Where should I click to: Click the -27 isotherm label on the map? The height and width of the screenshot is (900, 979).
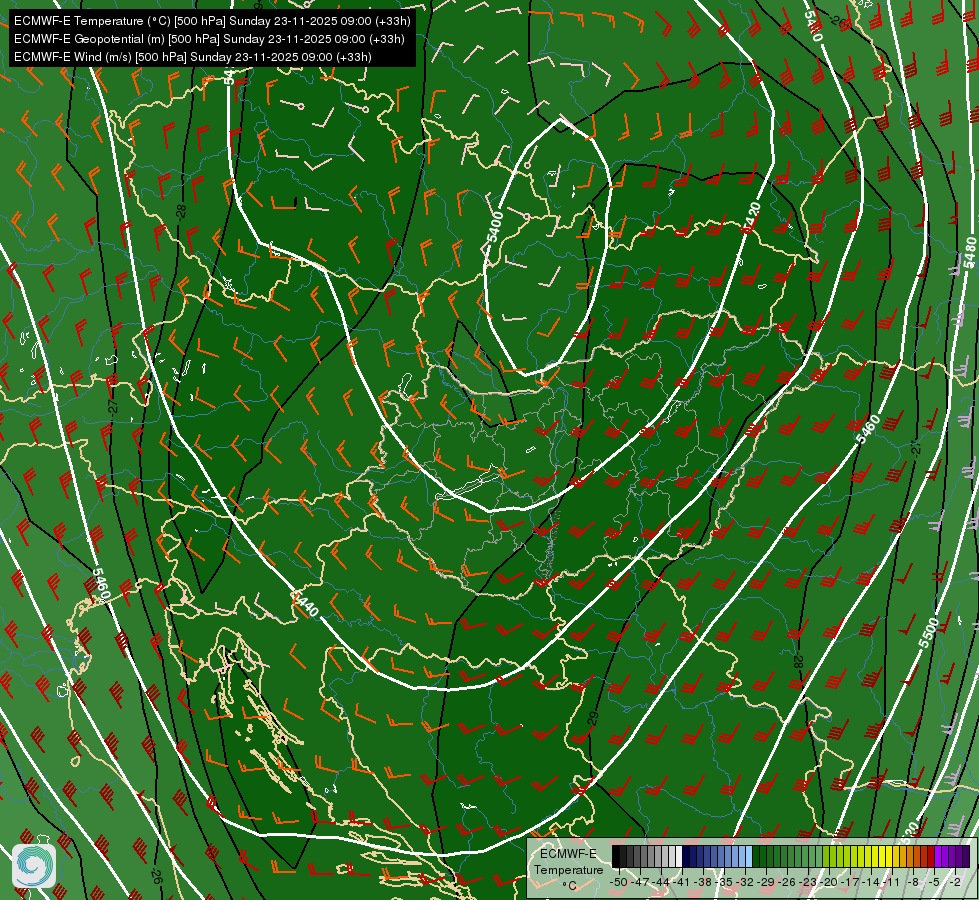coord(113,407)
